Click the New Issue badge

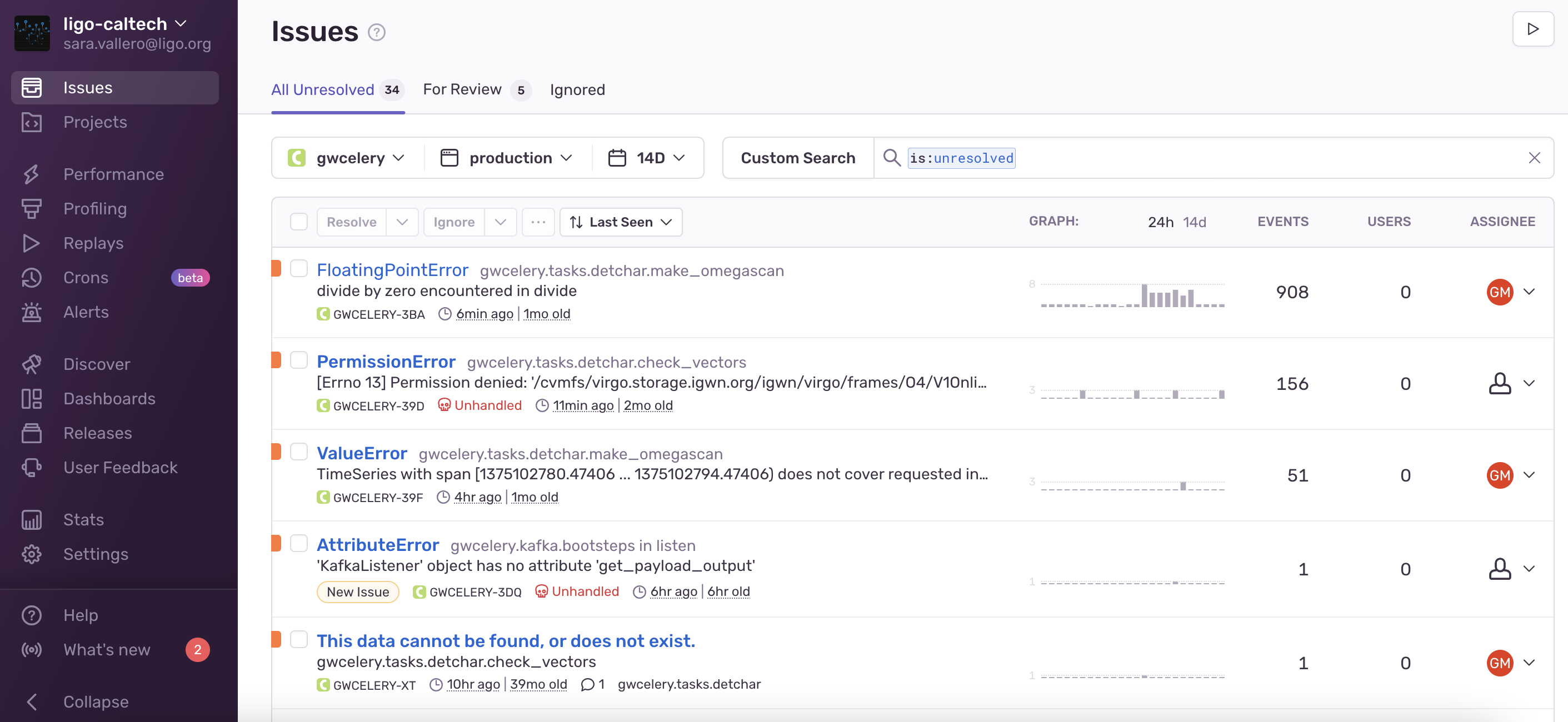(x=357, y=592)
